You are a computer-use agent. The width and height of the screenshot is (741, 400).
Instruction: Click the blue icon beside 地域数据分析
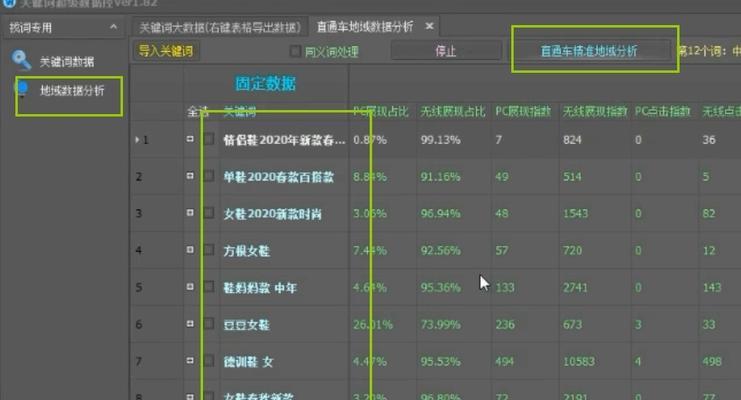(22, 90)
